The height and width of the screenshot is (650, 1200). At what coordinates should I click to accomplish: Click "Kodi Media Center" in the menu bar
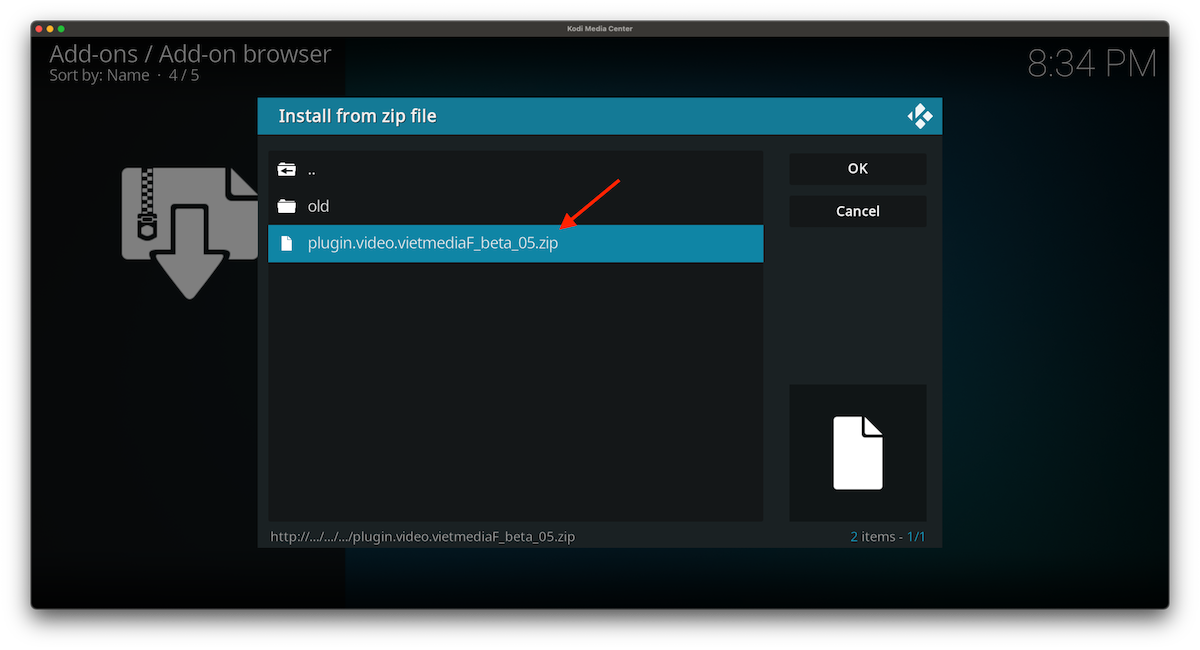600,28
